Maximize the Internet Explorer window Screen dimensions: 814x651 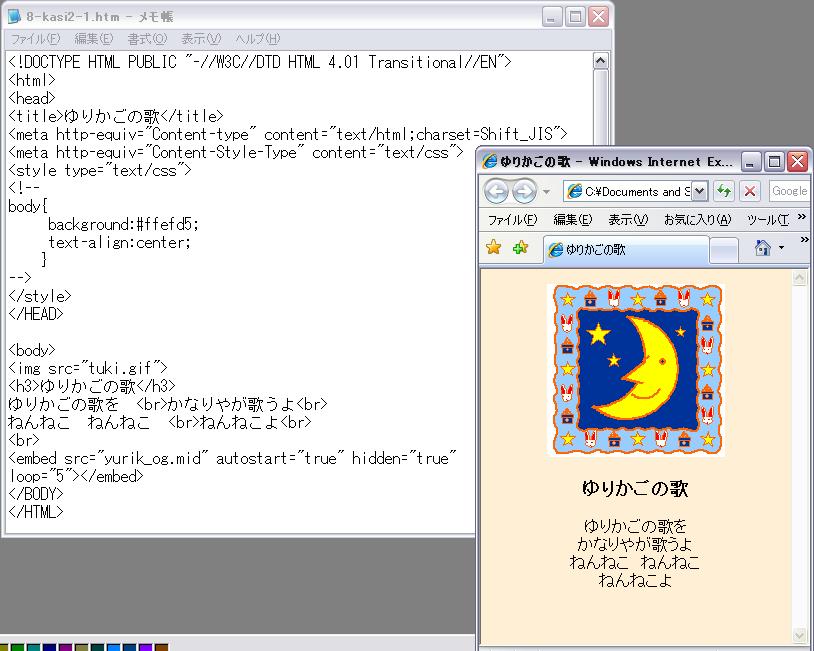click(x=774, y=162)
